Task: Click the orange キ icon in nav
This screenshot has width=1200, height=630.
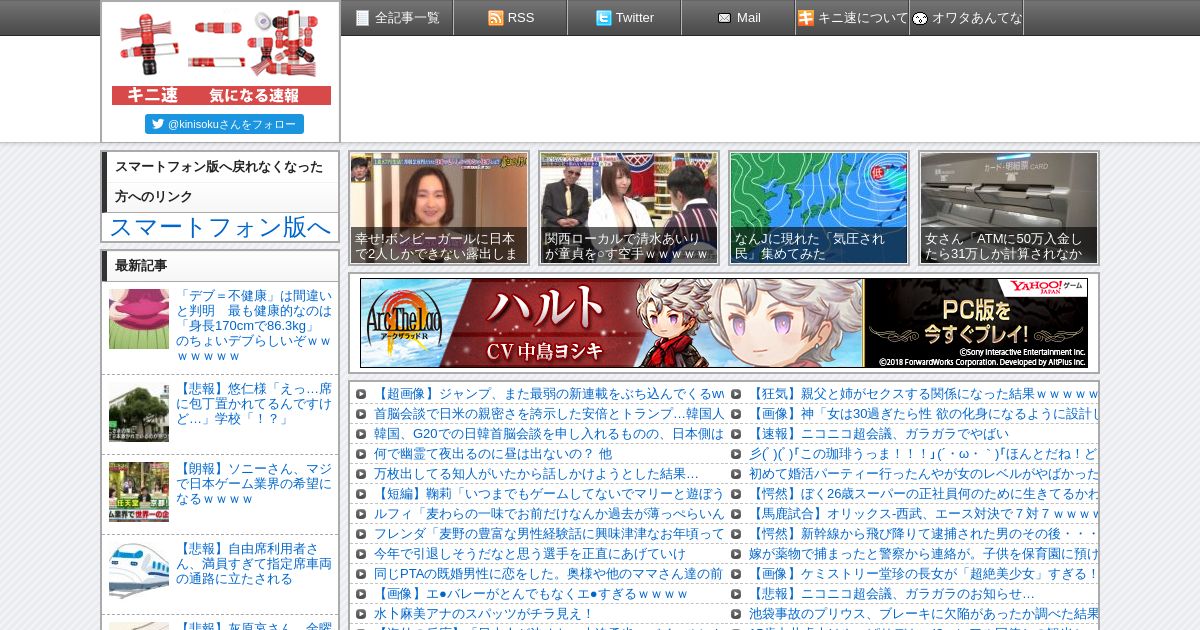Action: coord(806,18)
